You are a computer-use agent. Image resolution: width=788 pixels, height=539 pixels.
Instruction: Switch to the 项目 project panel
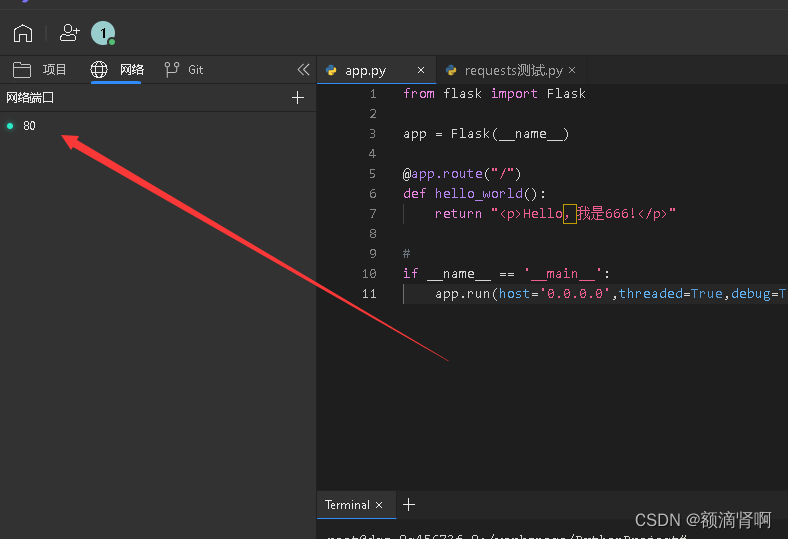click(x=40, y=69)
